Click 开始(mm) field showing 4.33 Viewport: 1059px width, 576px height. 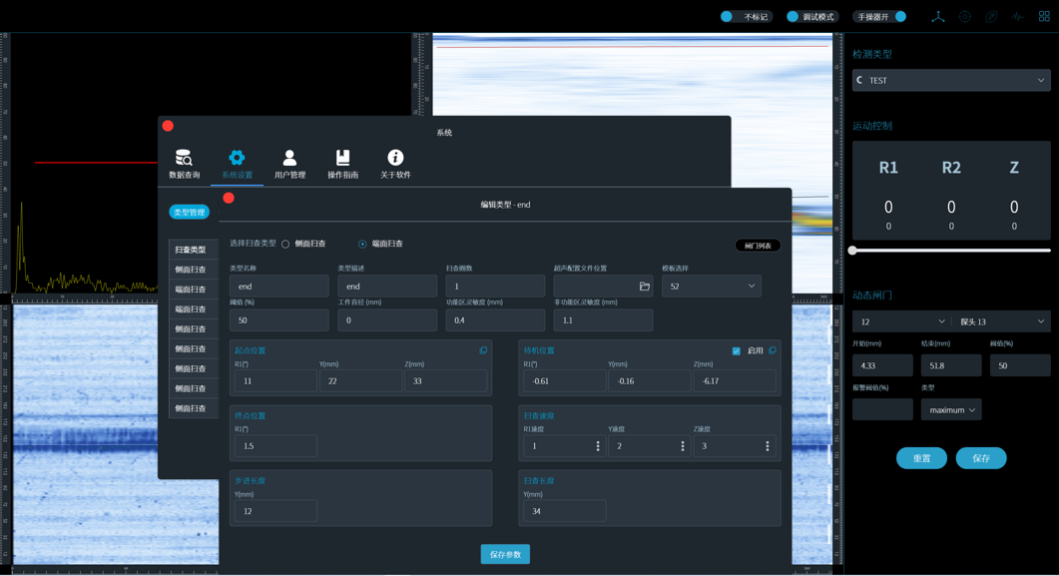(882, 365)
